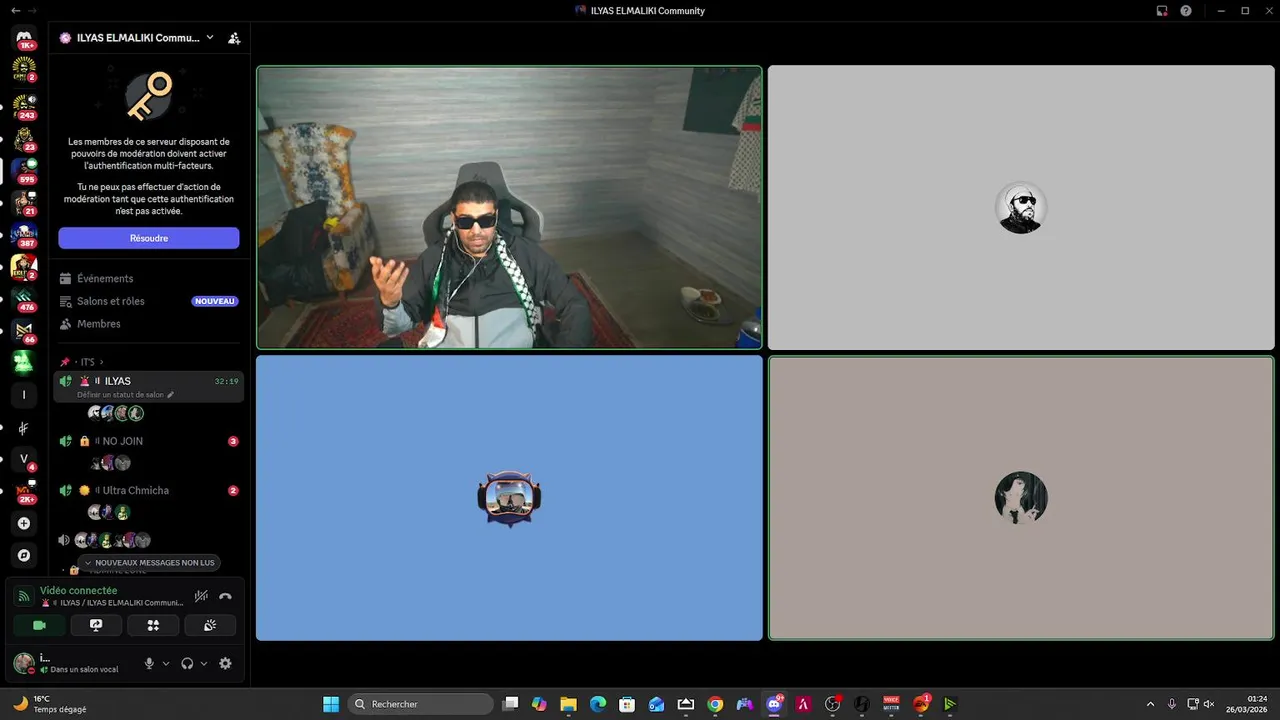Open the server badged 387
Screen dimensions: 1280x720
[x=25, y=234]
